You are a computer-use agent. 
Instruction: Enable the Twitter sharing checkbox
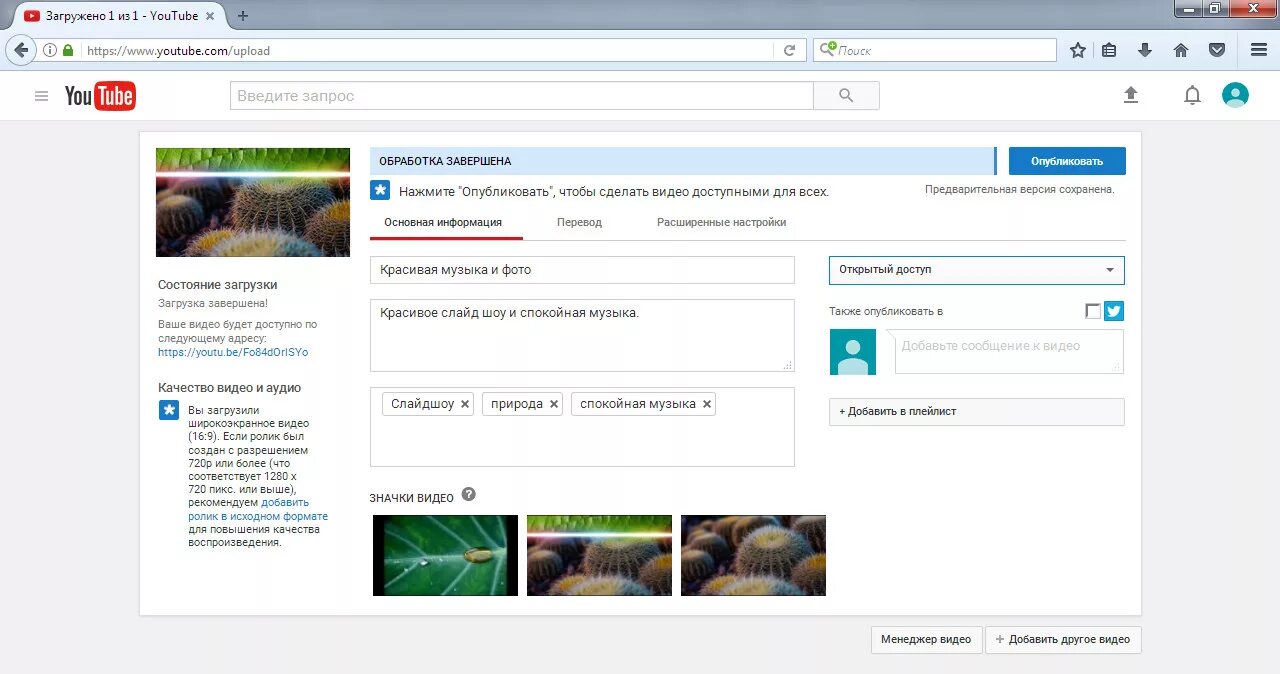(x=1093, y=311)
